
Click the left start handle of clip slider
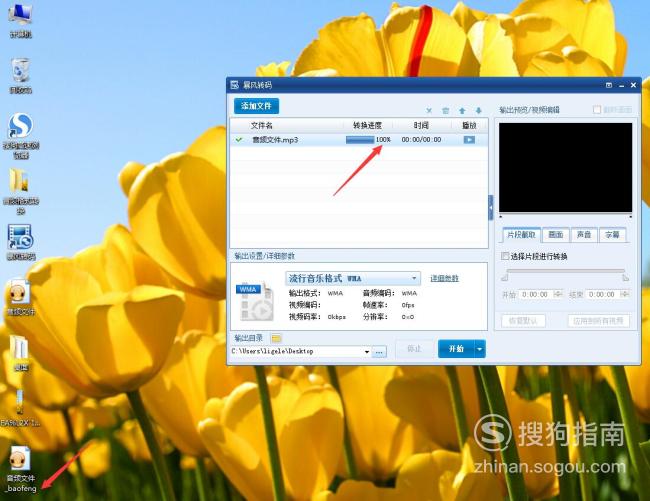pyautogui.click(x=504, y=277)
